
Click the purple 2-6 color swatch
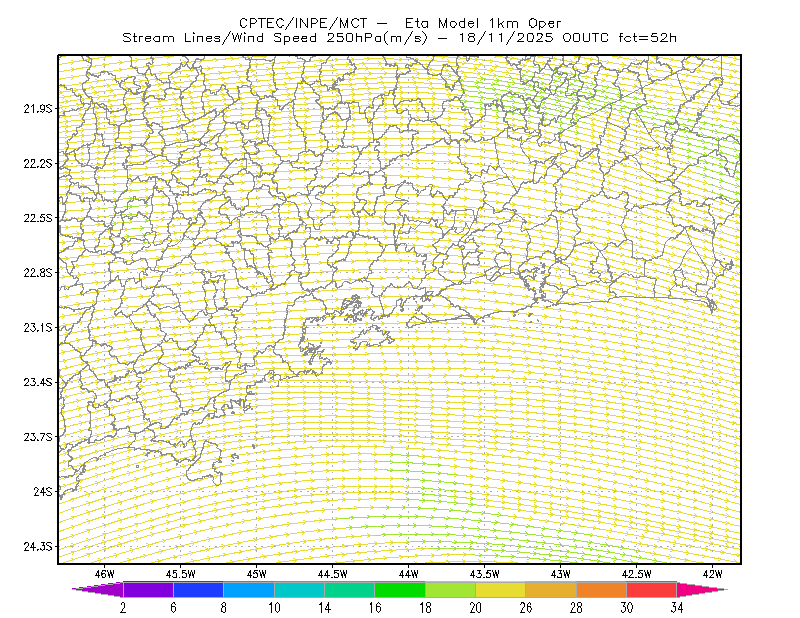click(148, 589)
